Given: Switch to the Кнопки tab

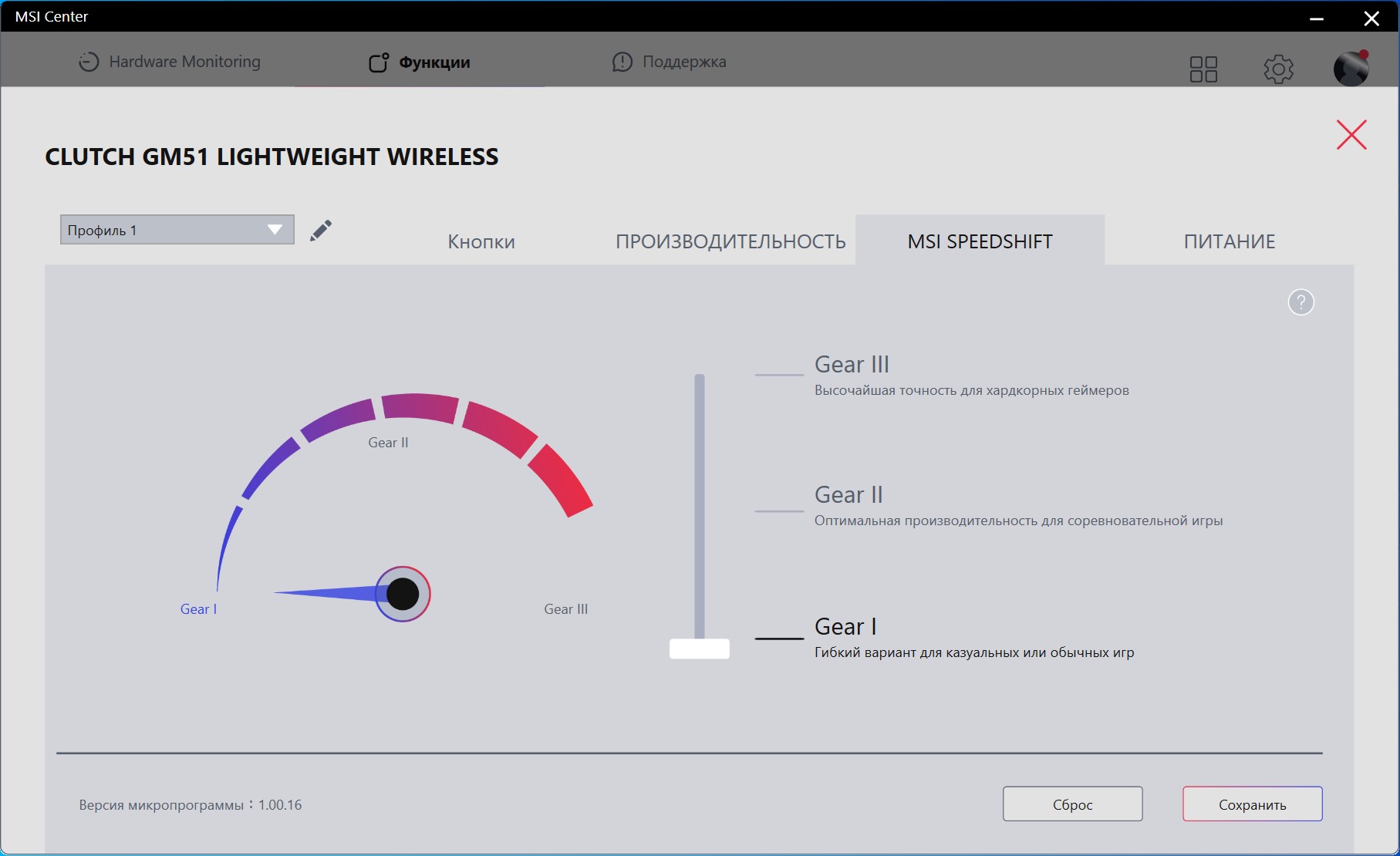Looking at the screenshot, I should pyautogui.click(x=481, y=241).
